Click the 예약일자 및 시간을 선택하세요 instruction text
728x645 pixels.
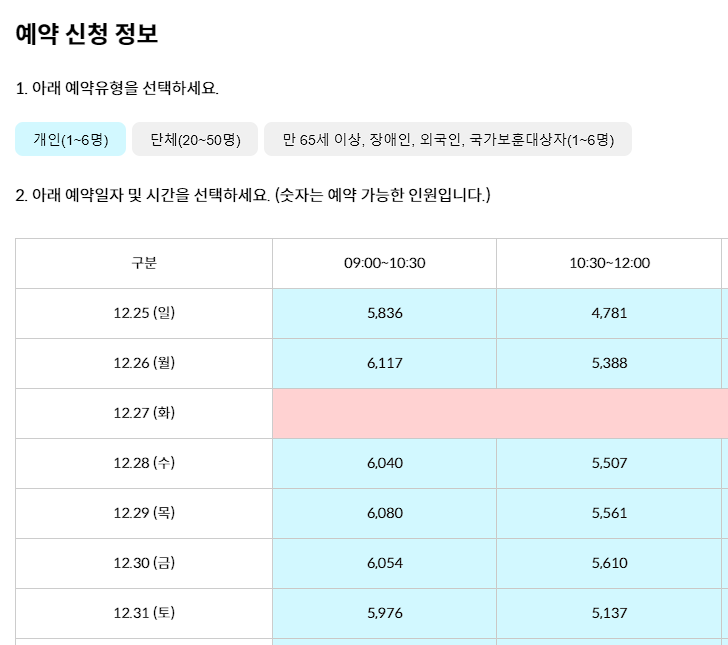coord(253,195)
